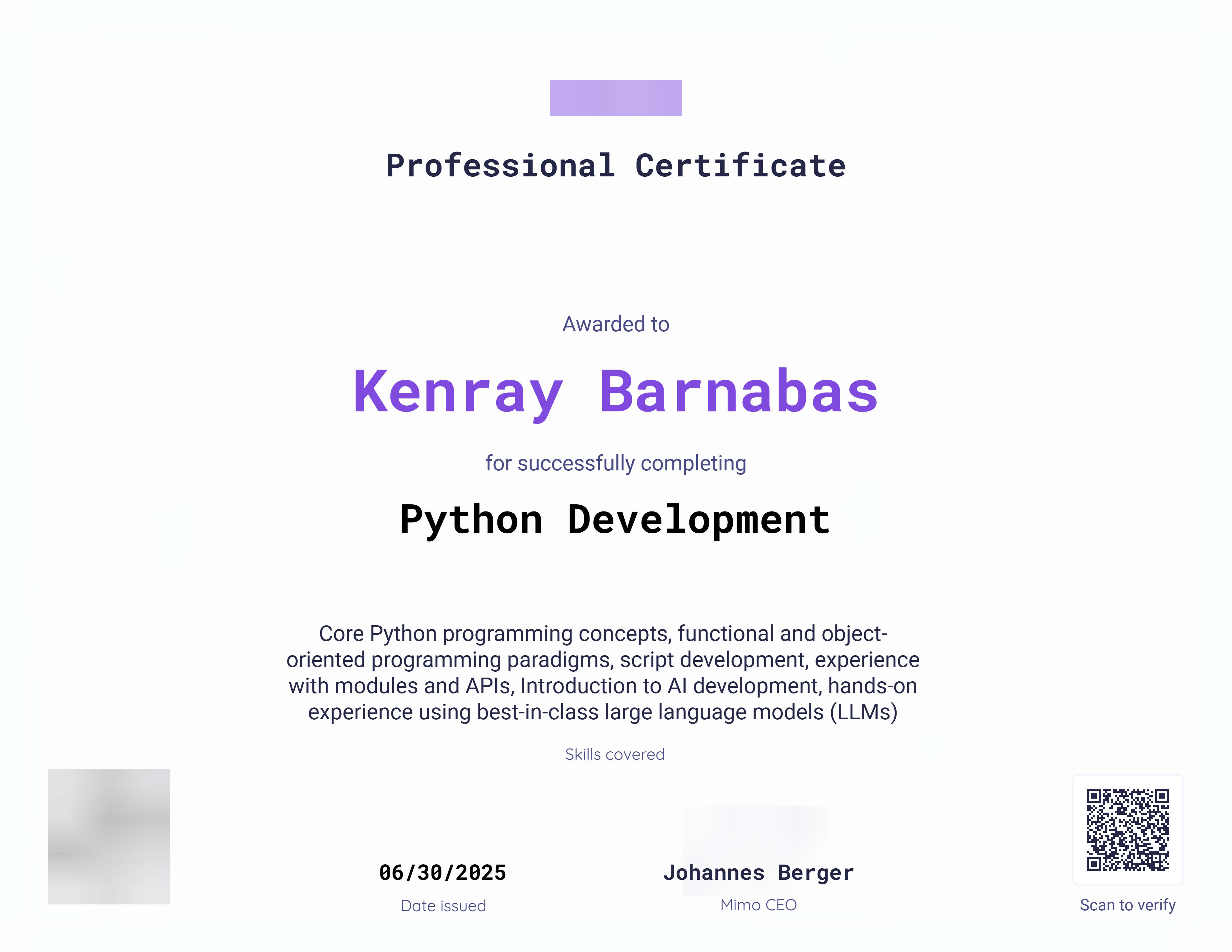The image size is (1232, 952).
Task: Click the recipient name Kenray Barnabas
Action: (615, 391)
